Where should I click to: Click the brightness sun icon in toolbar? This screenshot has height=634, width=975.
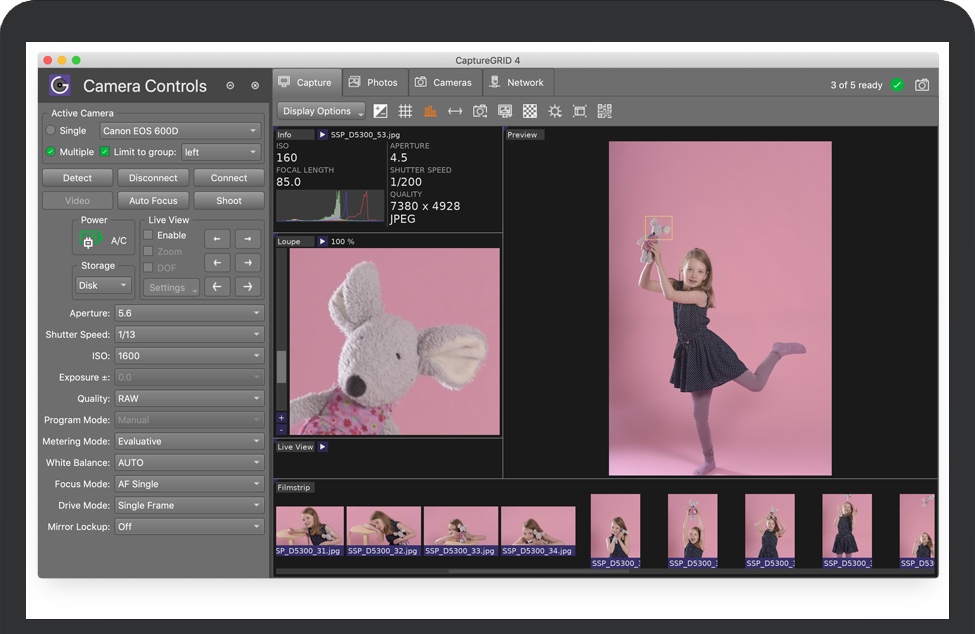[555, 111]
